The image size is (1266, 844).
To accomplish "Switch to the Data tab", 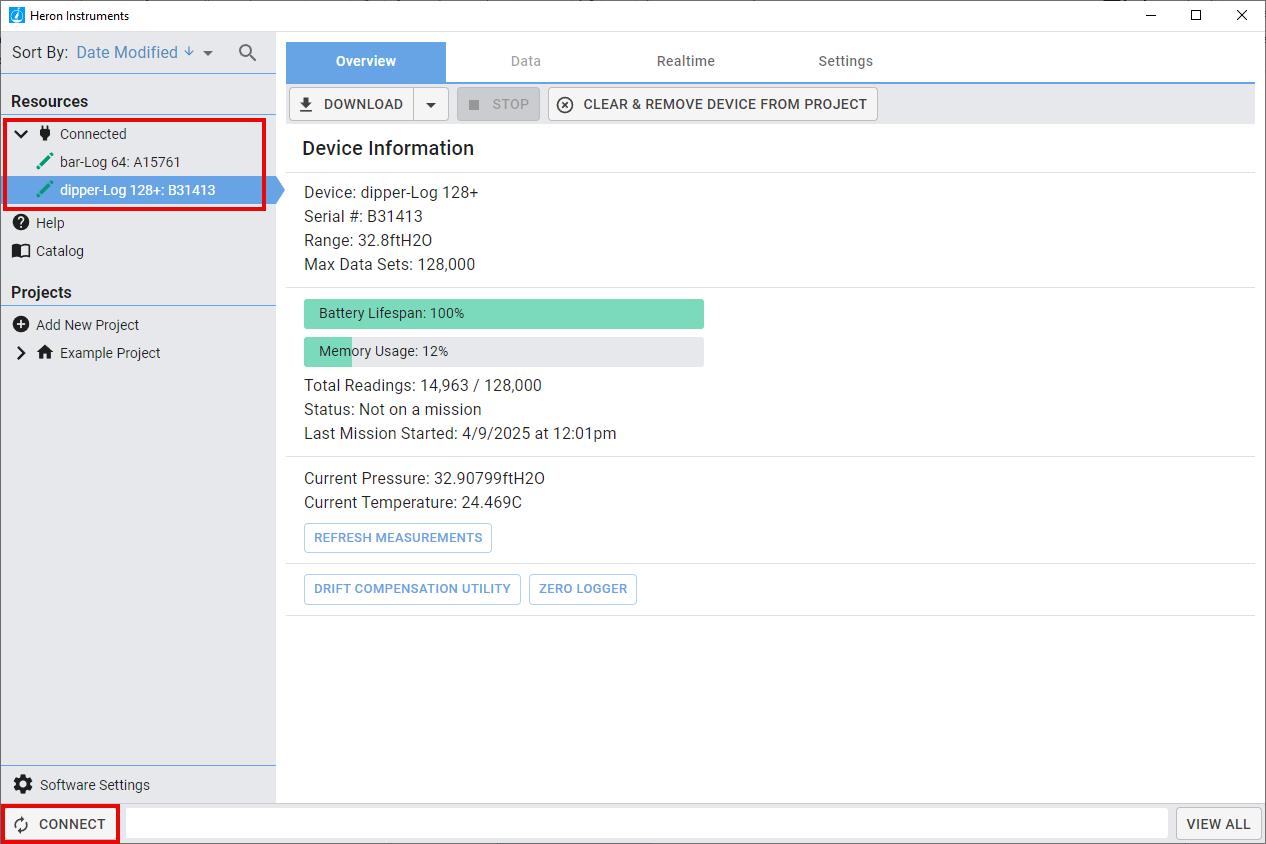I will click(x=526, y=61).
